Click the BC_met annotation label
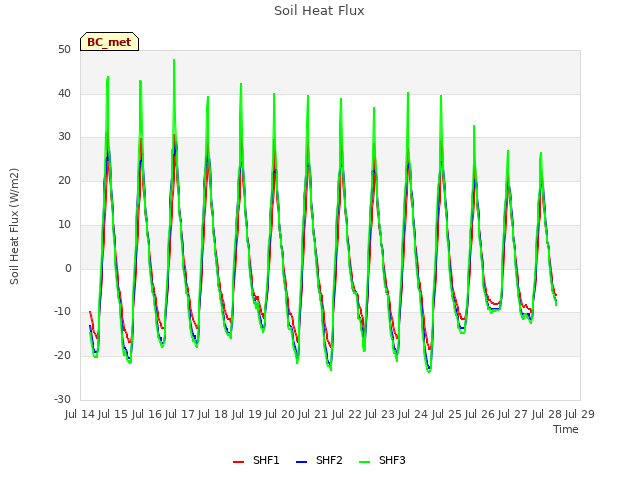640x480 pixels. coord(109,42)
